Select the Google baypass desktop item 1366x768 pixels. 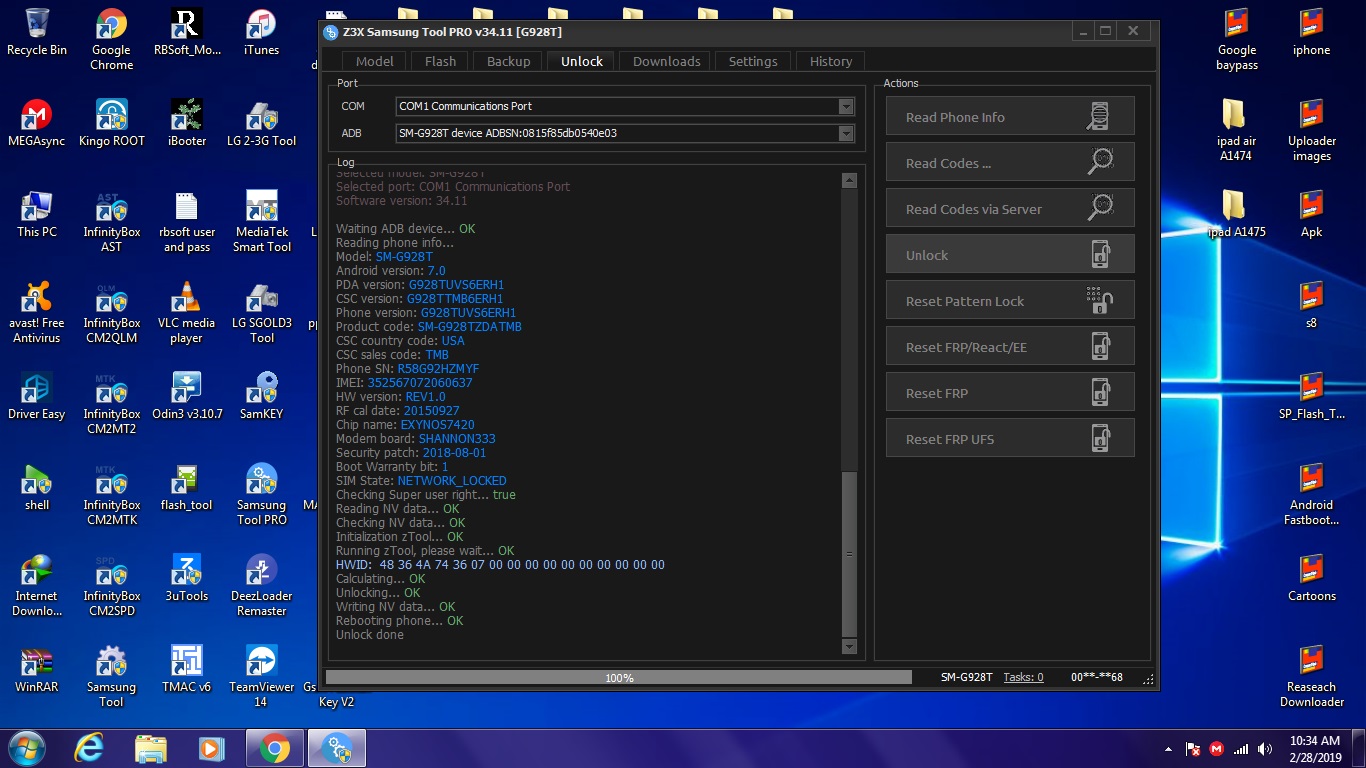point(1236,40)
